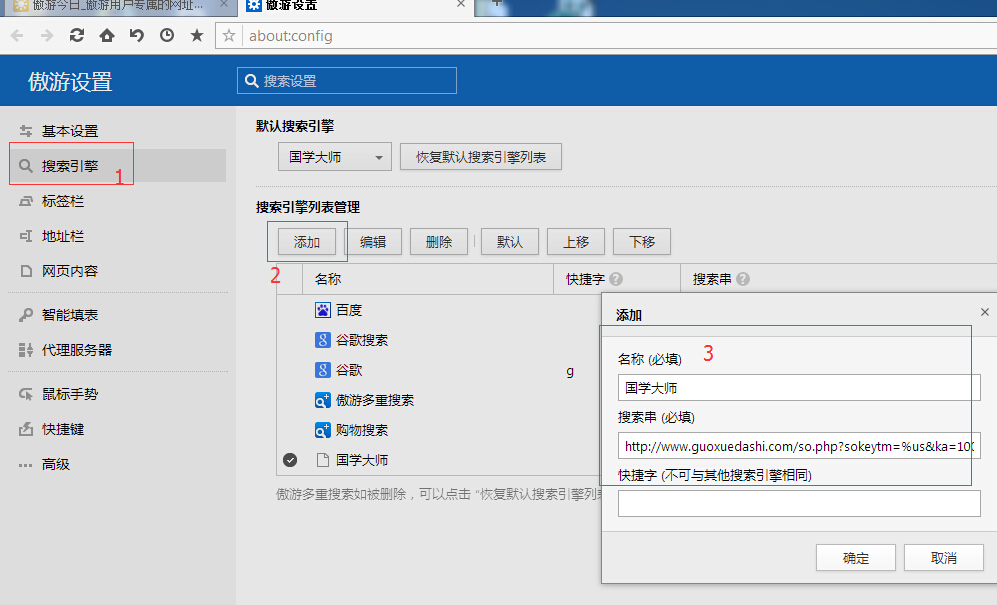Switch to the 傲游今日 browser tab

click(118, 6)
